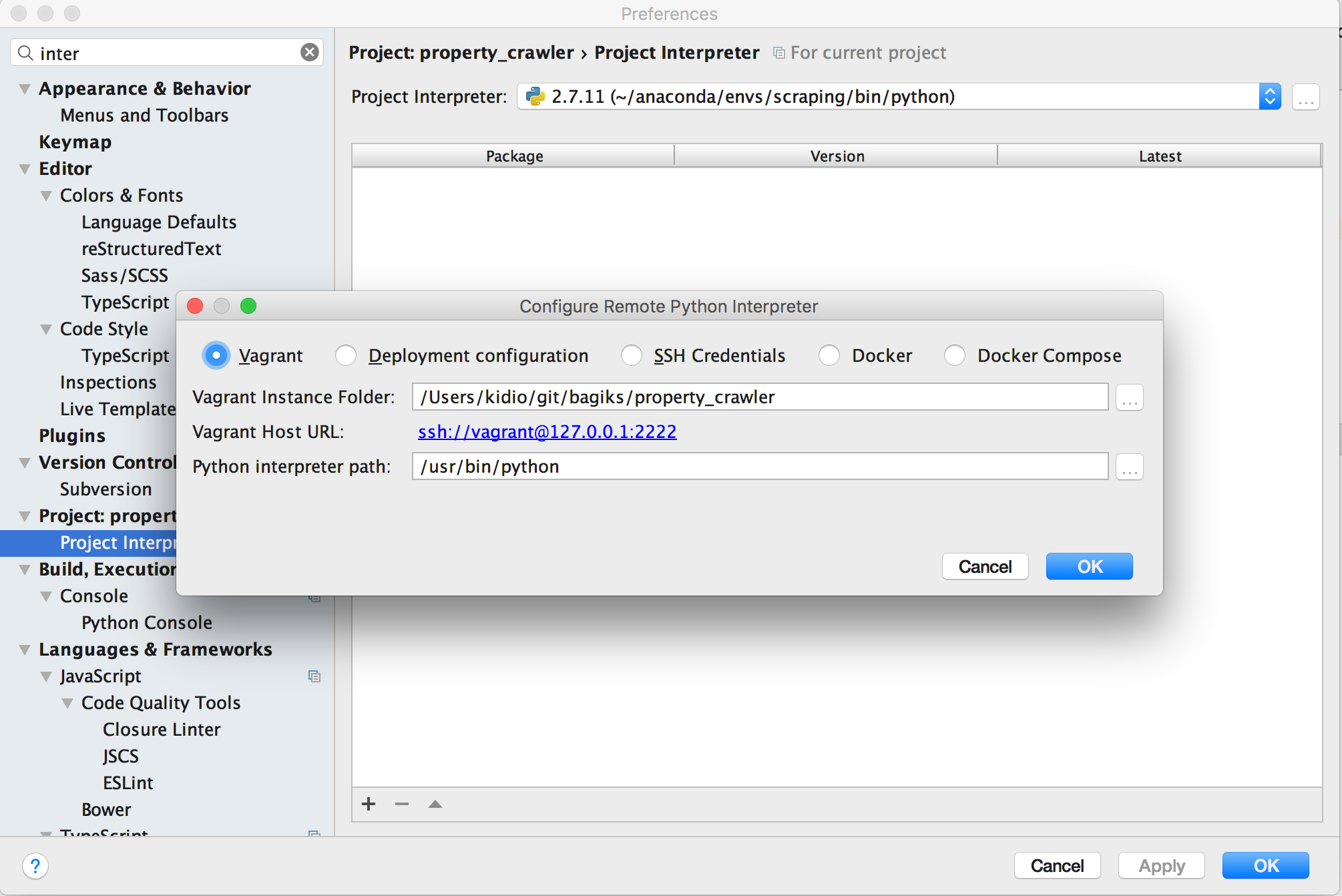Select Deployment configuration radio button

346,355
